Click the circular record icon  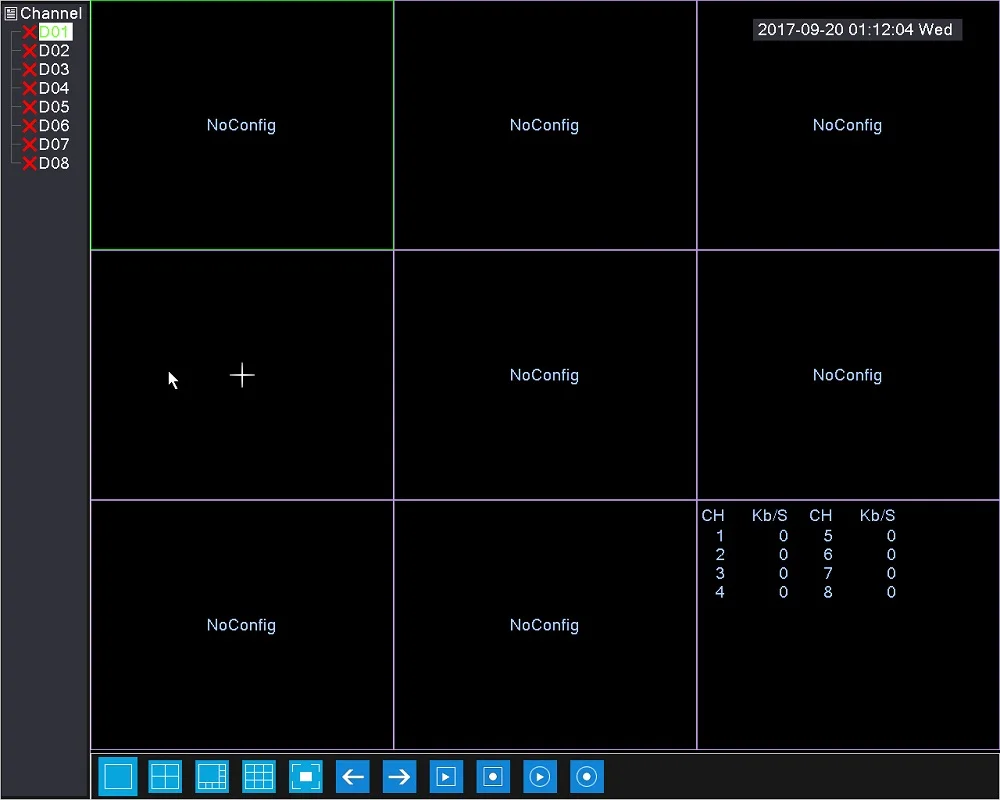pos(587,776)
